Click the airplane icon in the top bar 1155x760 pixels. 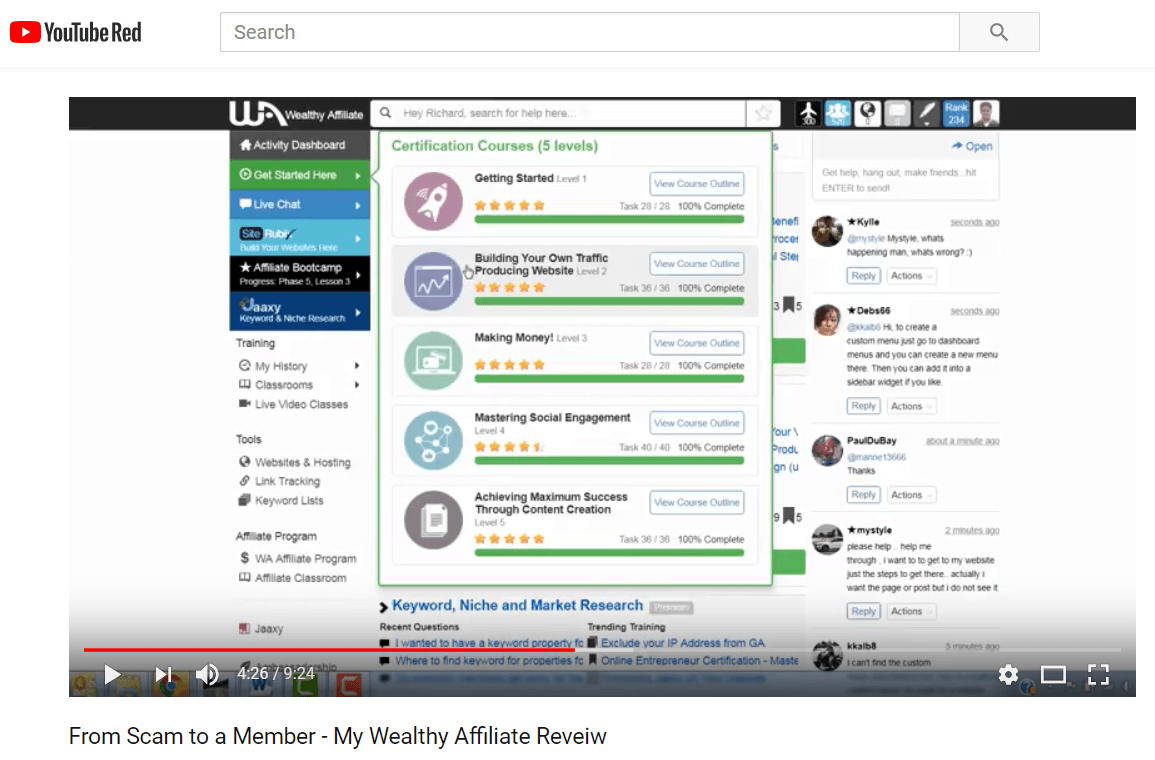(808, 113)
